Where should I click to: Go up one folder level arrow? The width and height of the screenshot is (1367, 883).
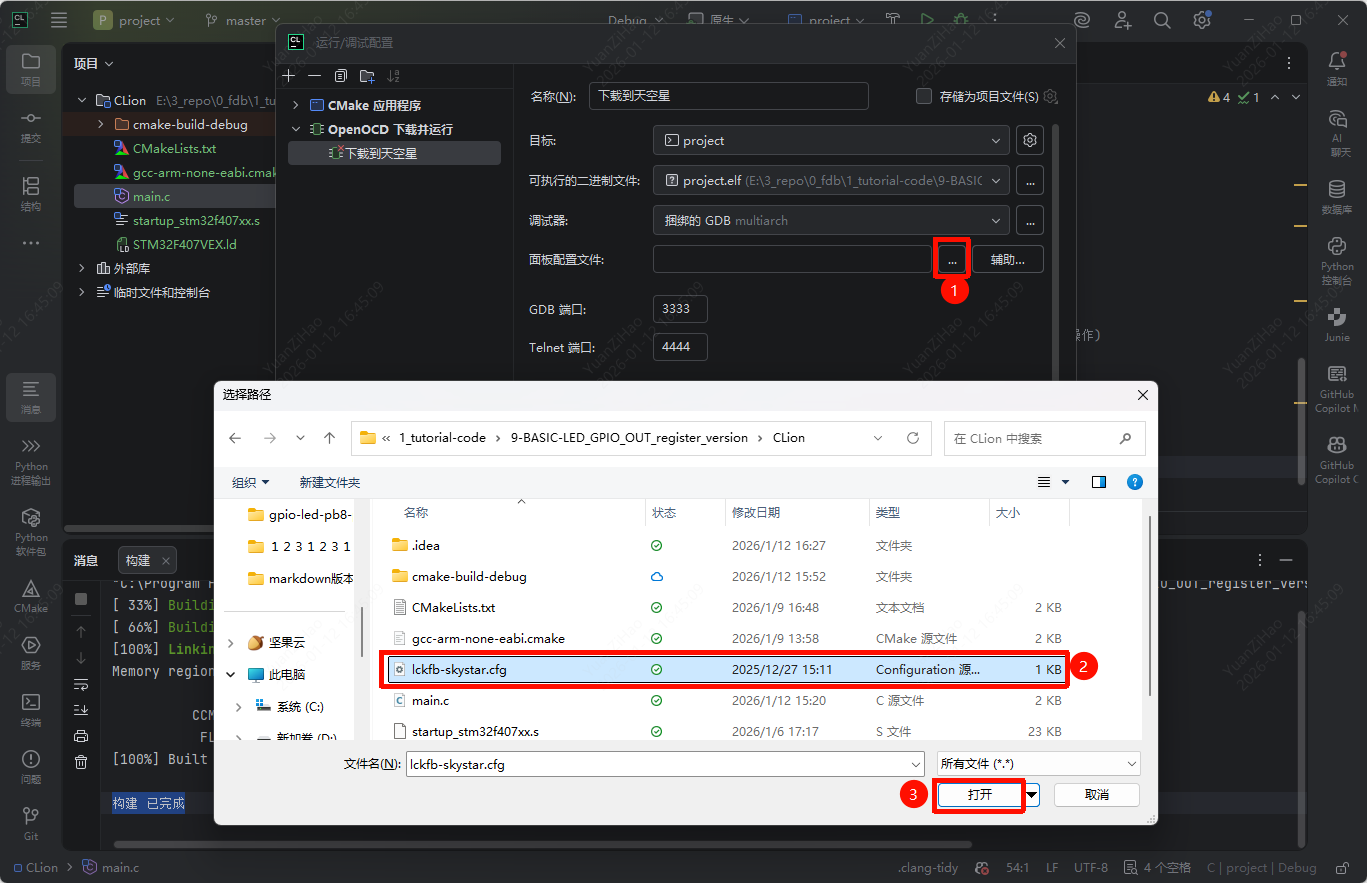tap(329, 438)
